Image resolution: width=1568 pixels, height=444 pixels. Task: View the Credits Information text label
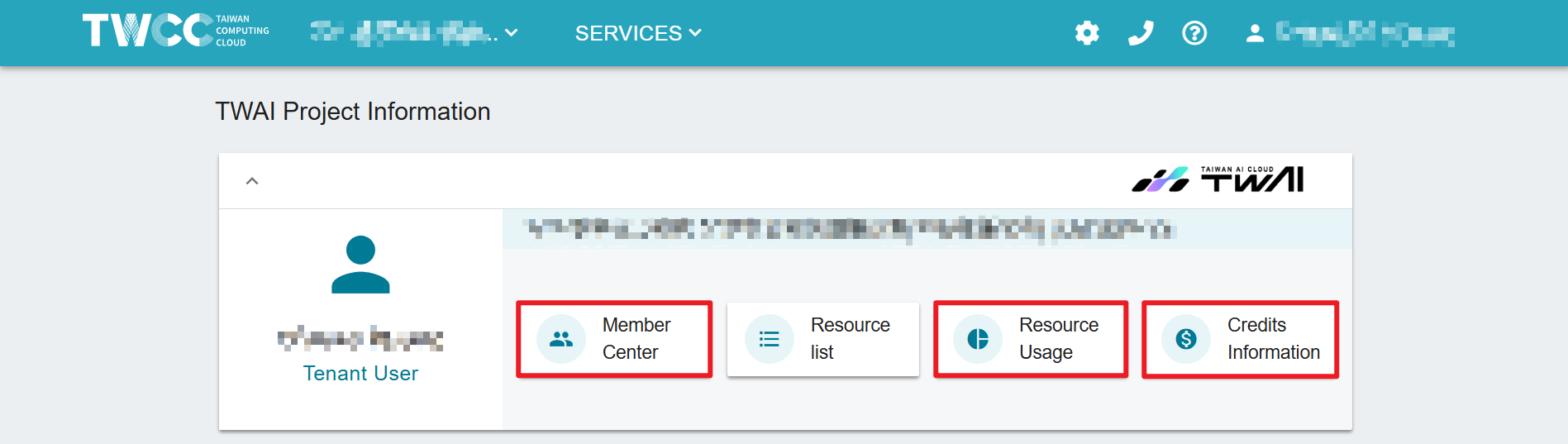coord(1273,338)
